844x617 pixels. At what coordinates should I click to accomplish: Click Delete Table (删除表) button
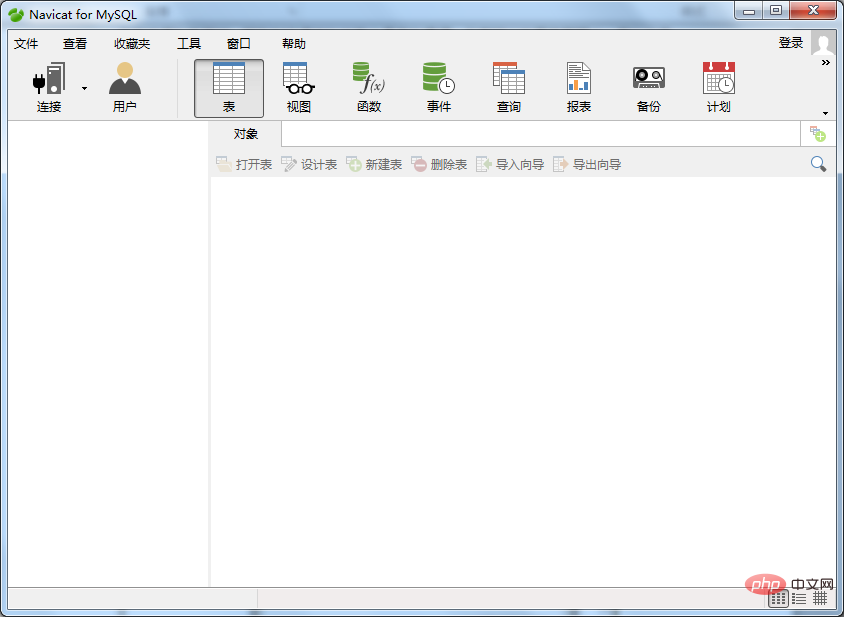439,164
